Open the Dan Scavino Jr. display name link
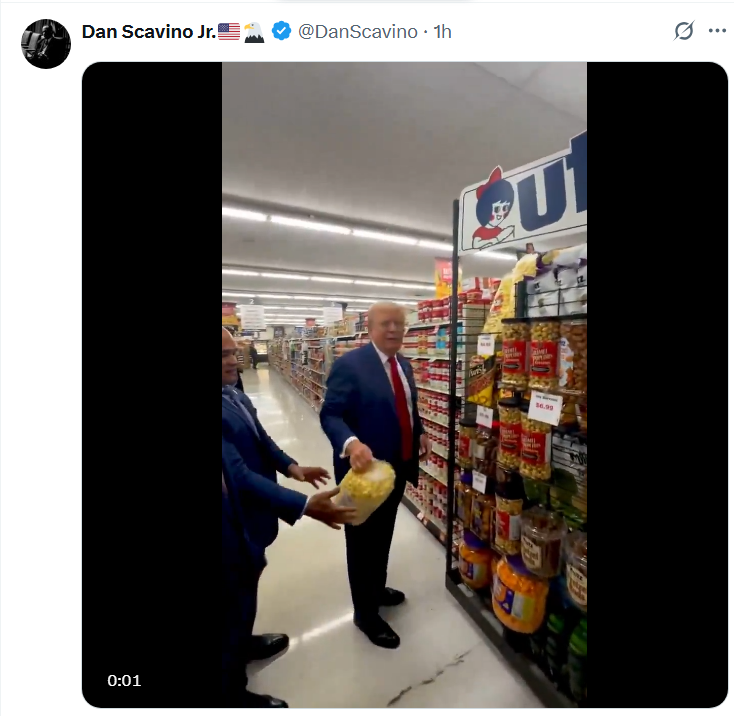Screen dimensions: 734x716 [x=149, y=32]
